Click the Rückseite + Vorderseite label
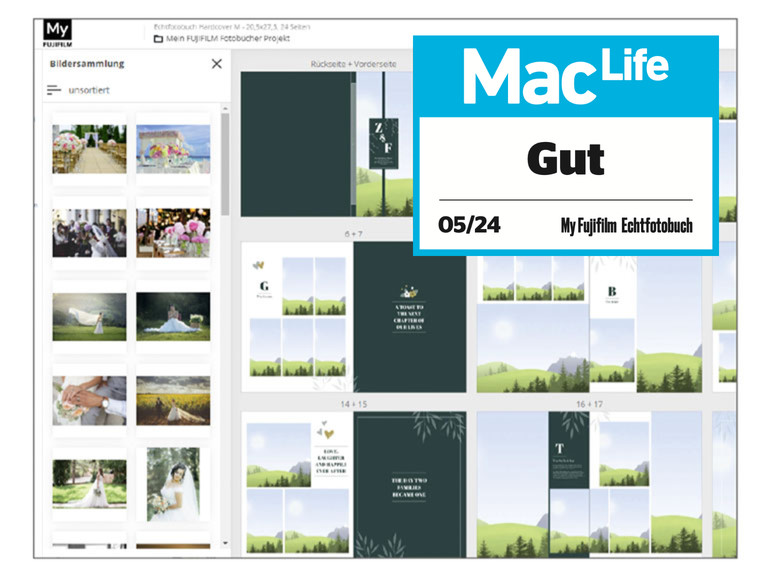This screenshot has width=770, height=578. click(353, 64)
